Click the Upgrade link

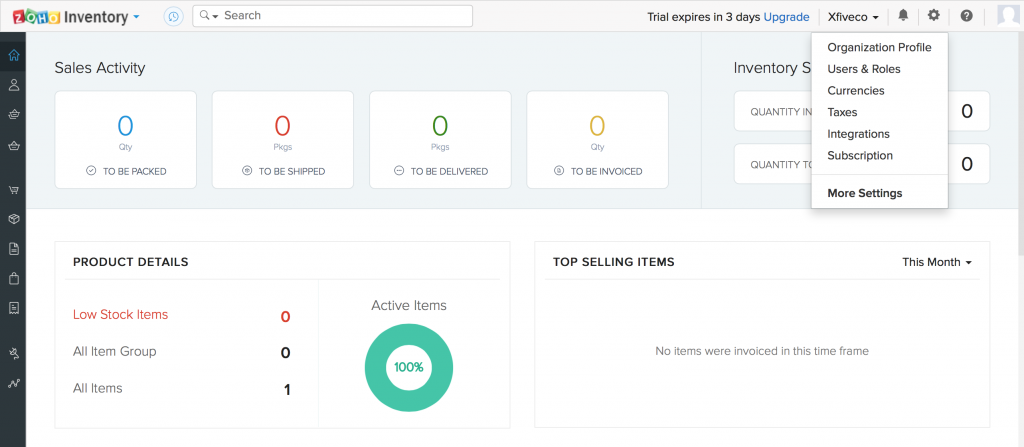[x=786, y=17]
